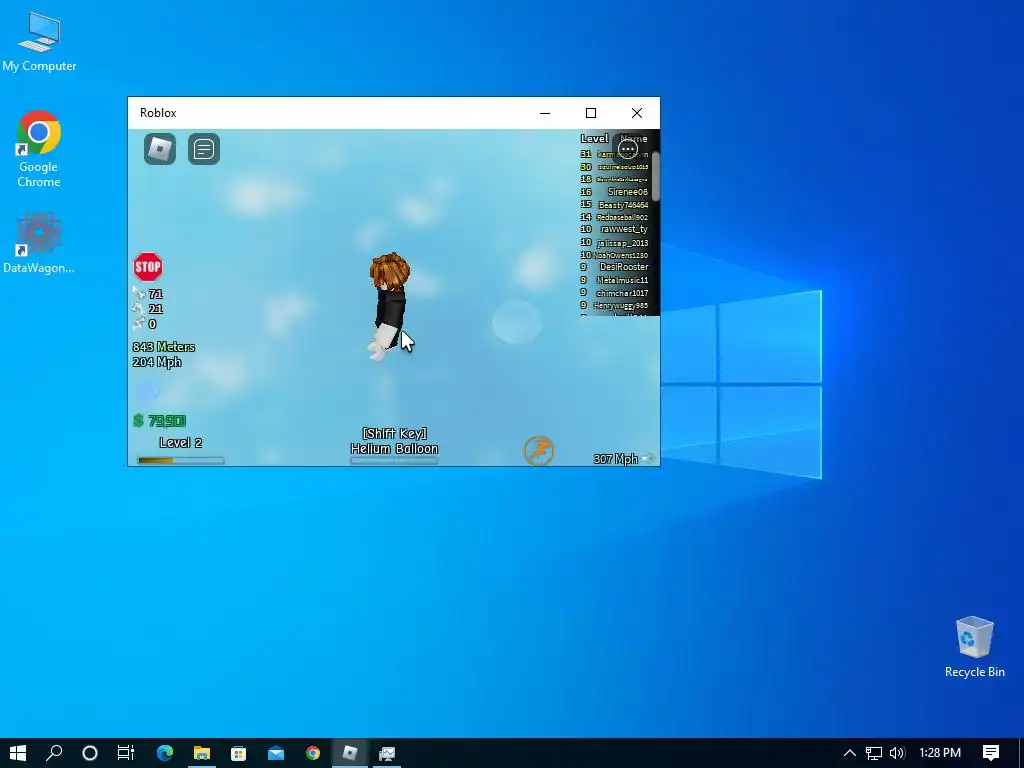Open the more options ellipsis button

628,149
